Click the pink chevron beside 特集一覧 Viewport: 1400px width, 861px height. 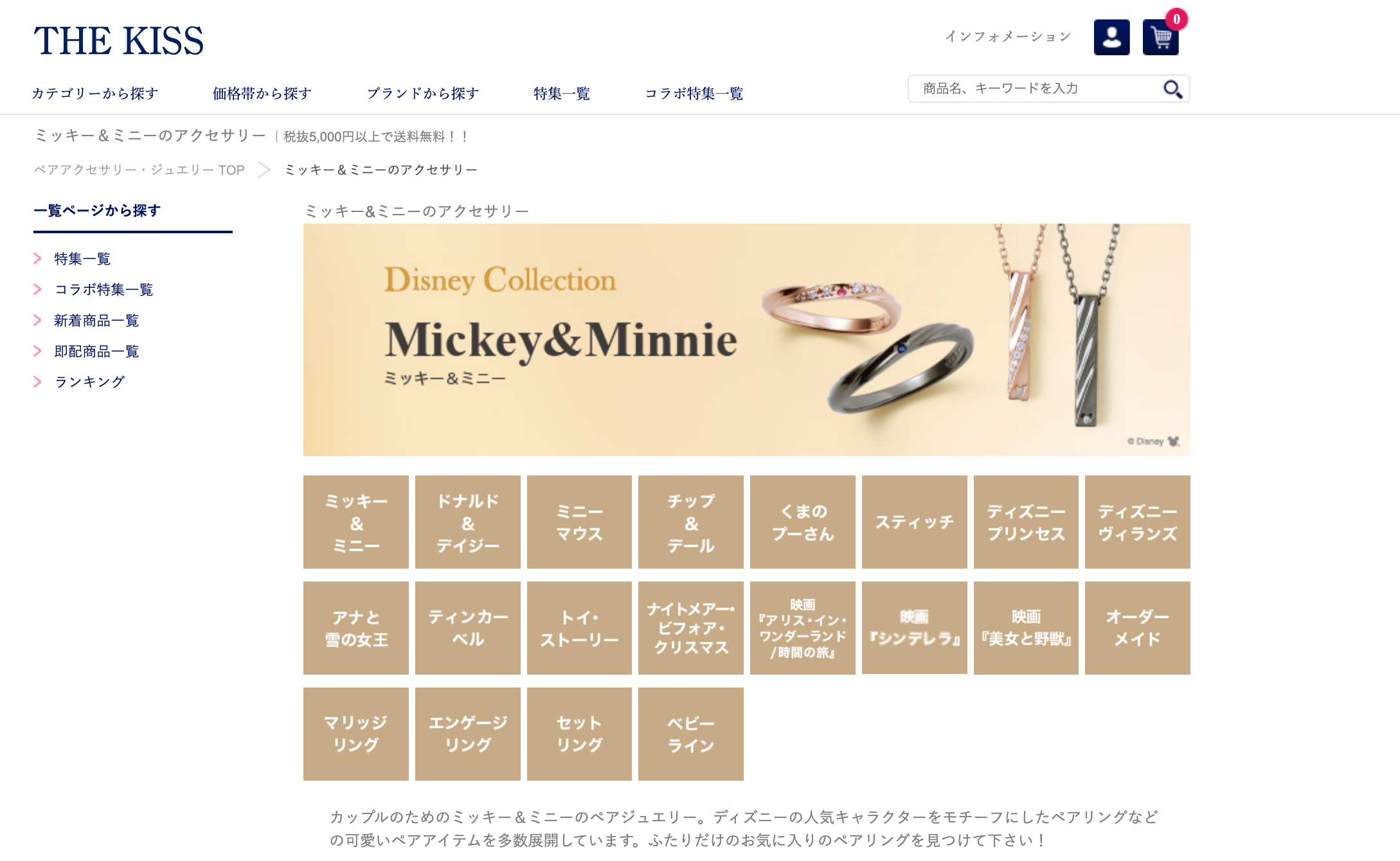point(37,258)
